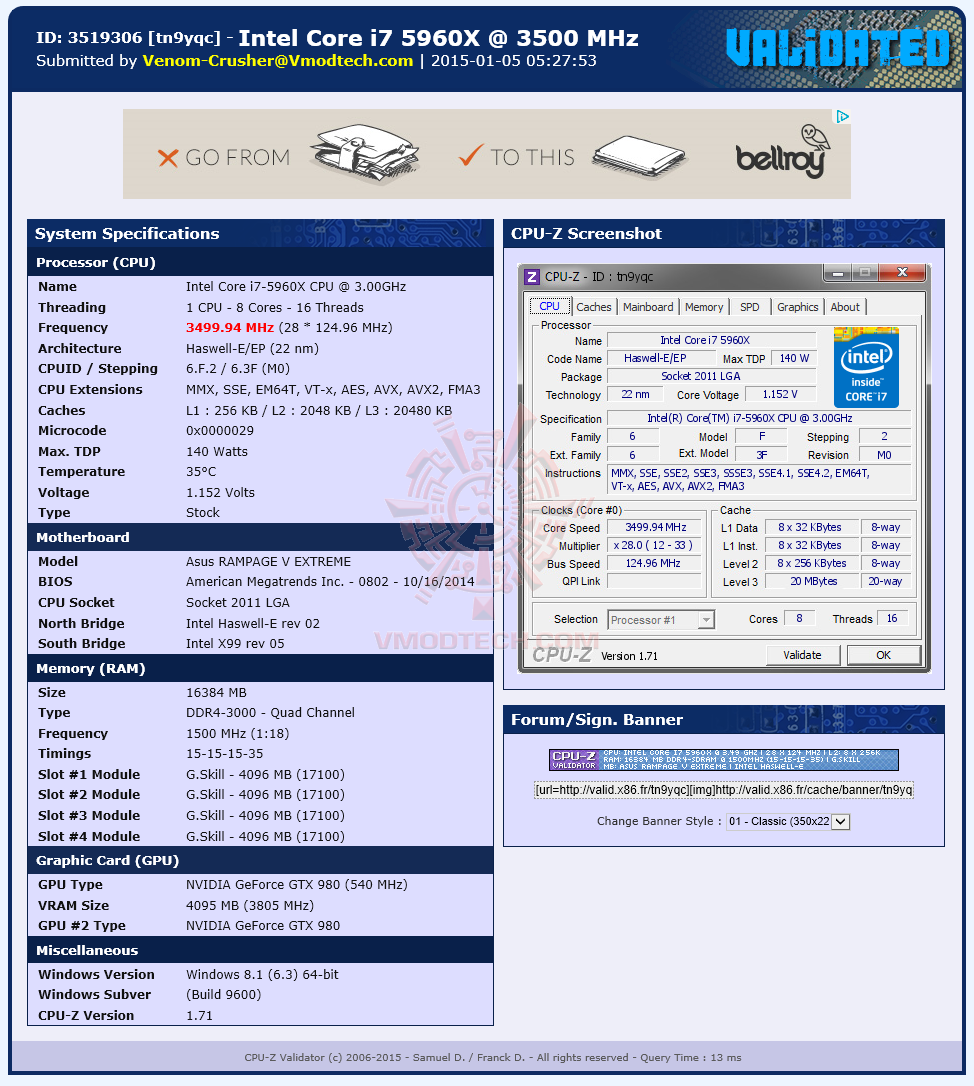Open the Mainboard tab in CPU-Z
The image size is (974, 1086).
coord(648,307)
